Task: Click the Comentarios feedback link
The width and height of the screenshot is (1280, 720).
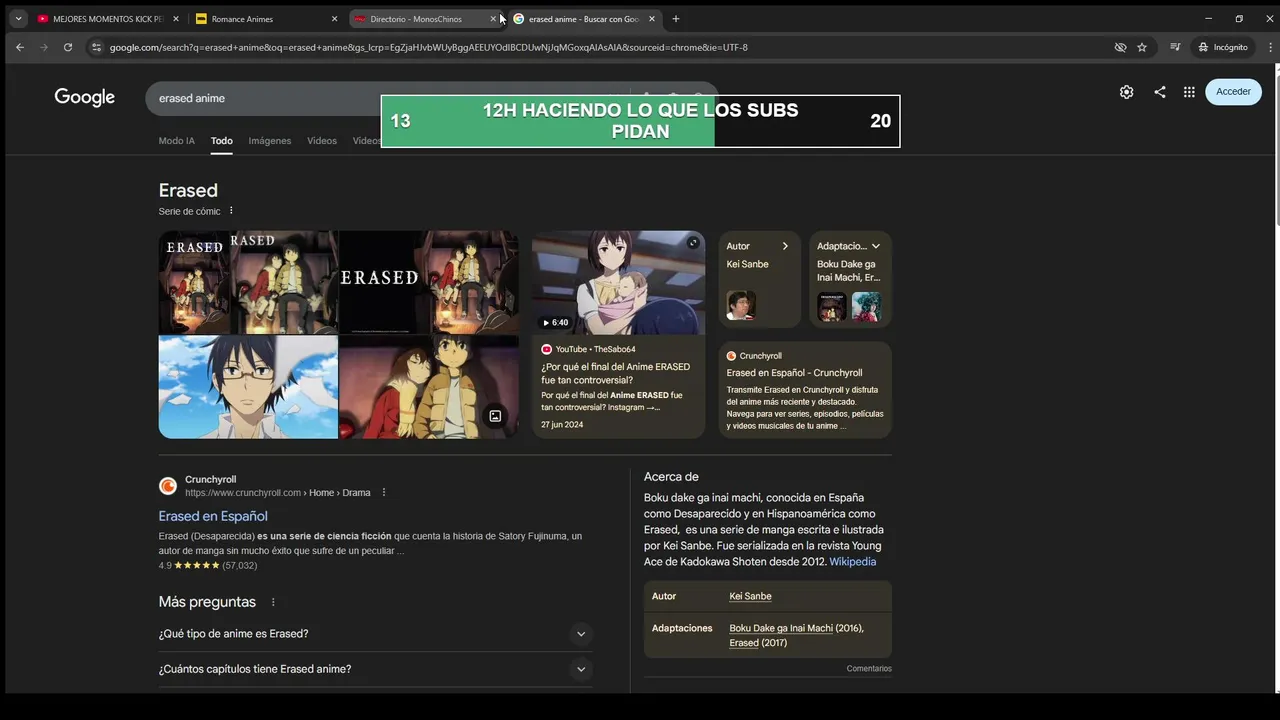Action: (869, 669)
